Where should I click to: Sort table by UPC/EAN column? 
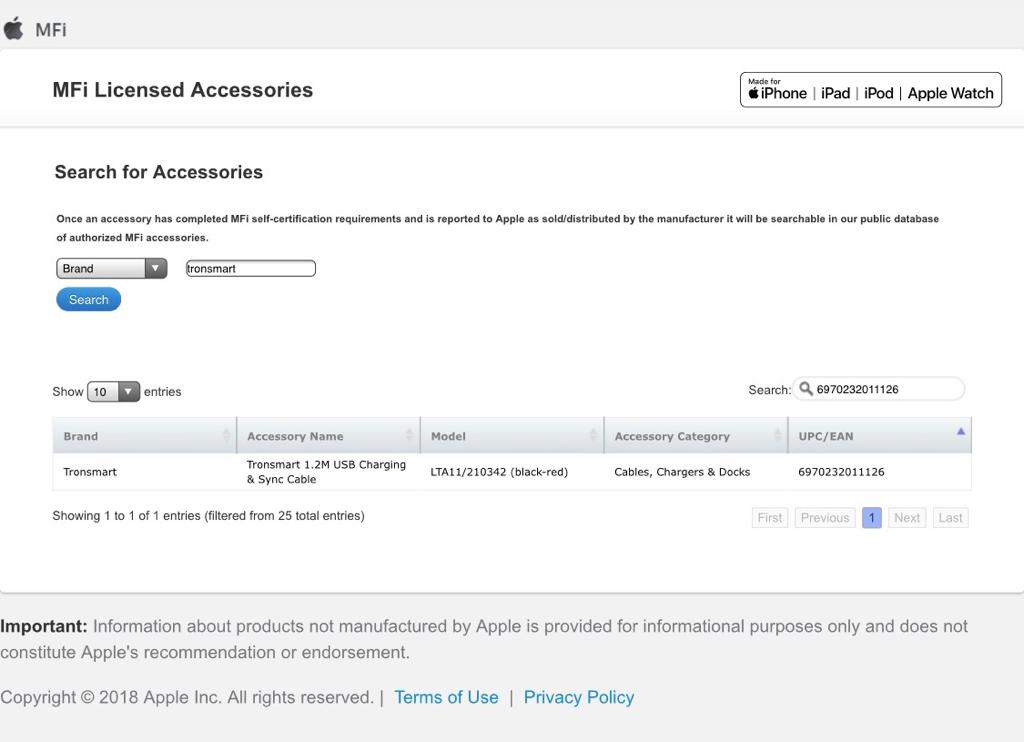[880, 436]
